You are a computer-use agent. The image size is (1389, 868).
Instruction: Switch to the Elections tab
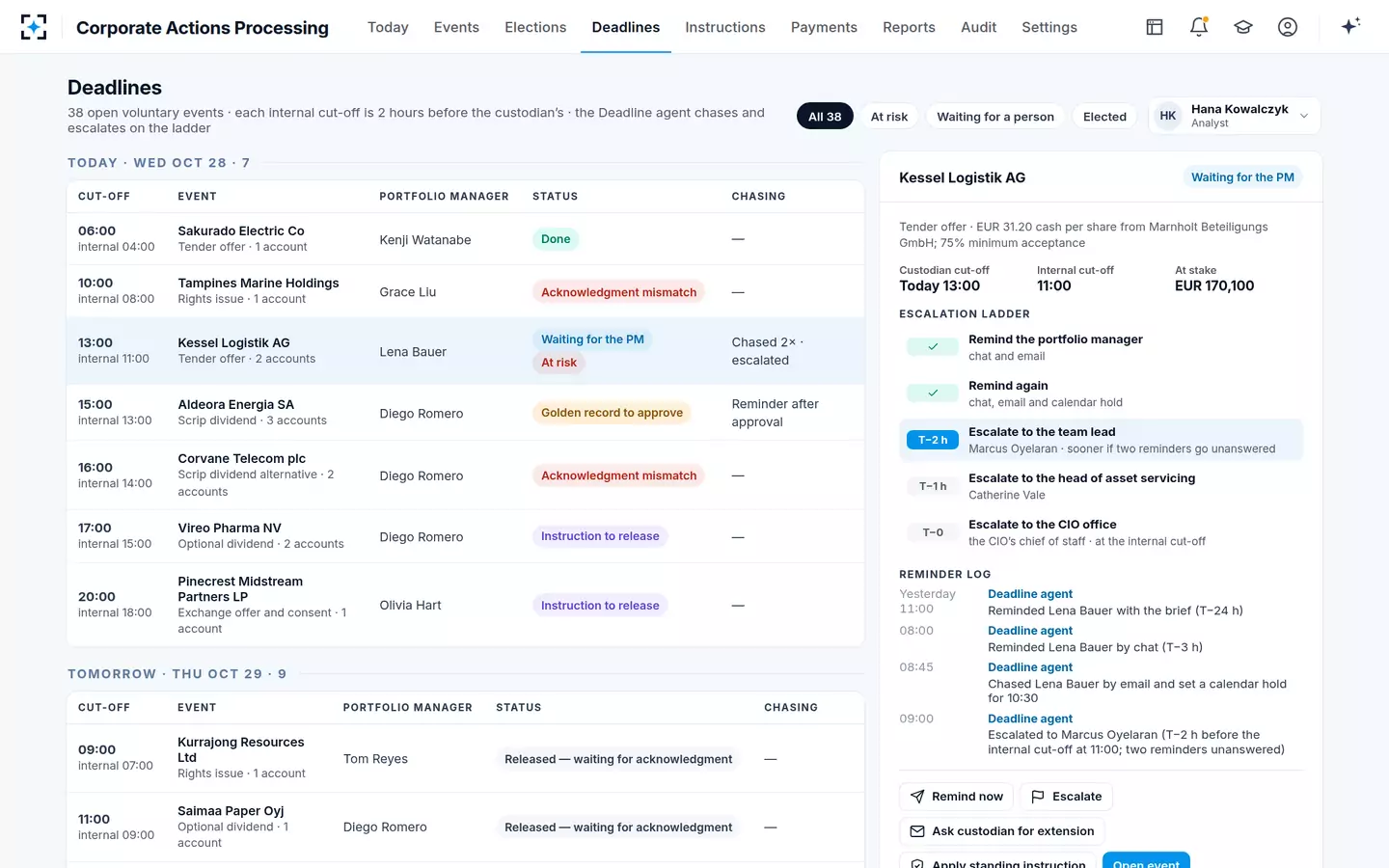535,27
